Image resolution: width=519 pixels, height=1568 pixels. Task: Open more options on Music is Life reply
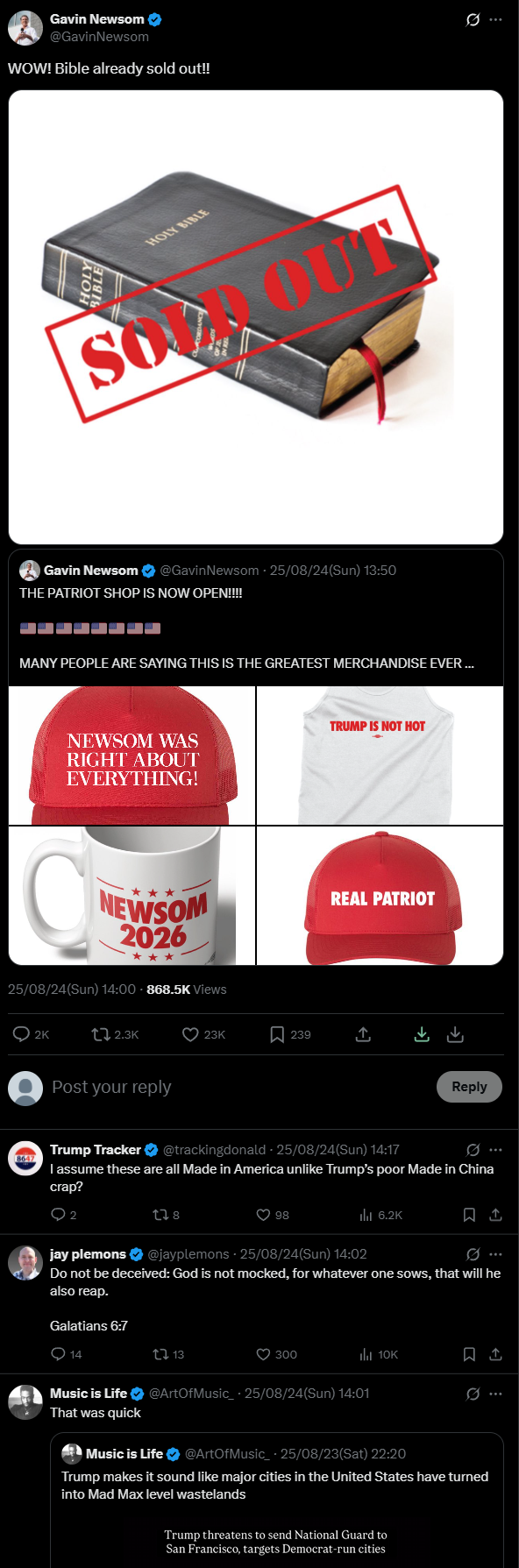[496, 1394]
